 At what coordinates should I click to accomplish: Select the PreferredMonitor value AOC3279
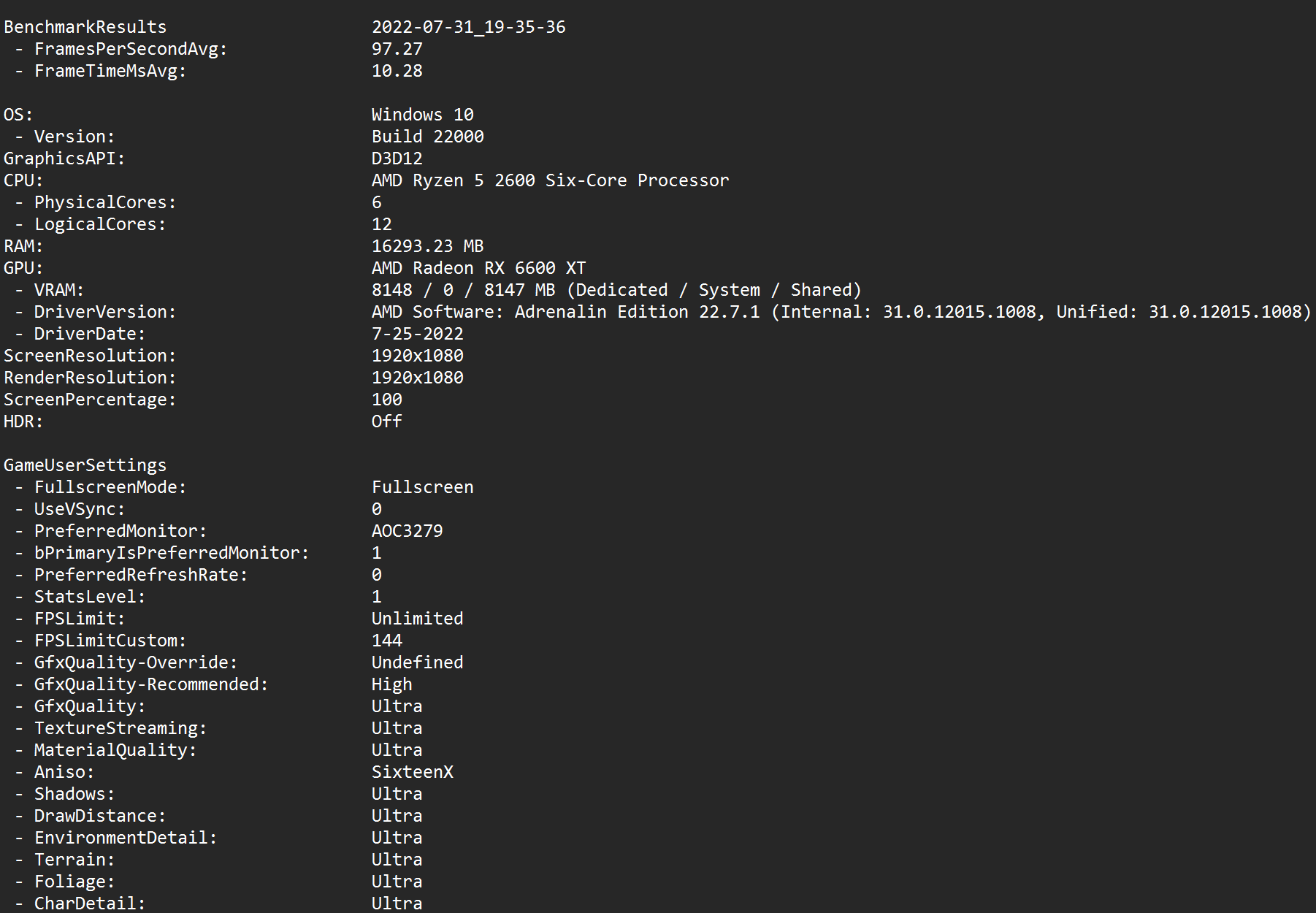[407, 531]
